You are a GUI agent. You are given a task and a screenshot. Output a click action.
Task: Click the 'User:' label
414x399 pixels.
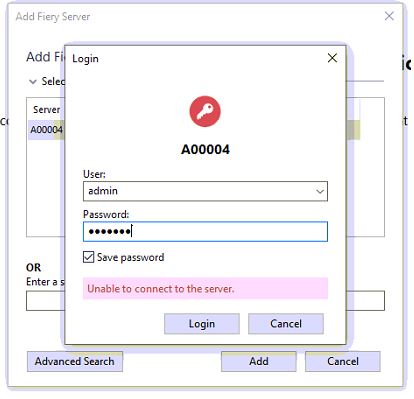[x=94, y=174]
